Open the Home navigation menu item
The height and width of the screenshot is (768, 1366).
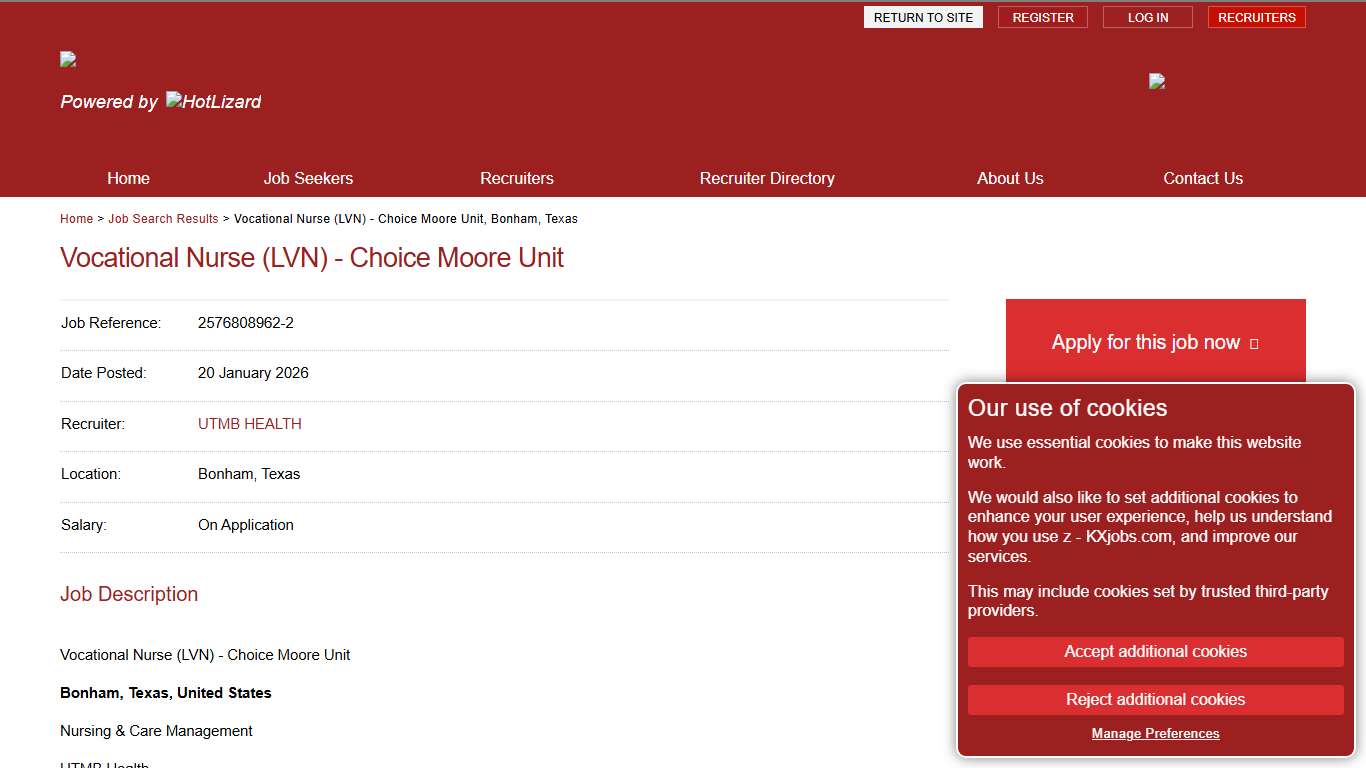click(128, 178)
